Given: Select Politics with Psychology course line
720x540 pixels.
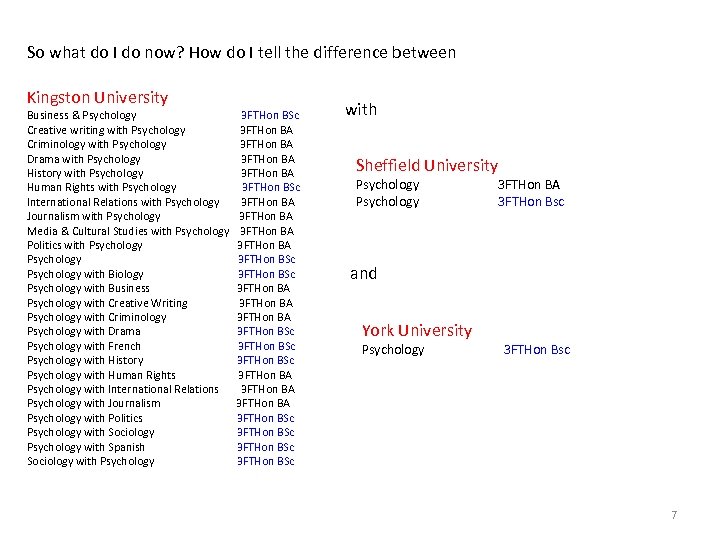Looking at the screenshot, I should pos(85,245).
